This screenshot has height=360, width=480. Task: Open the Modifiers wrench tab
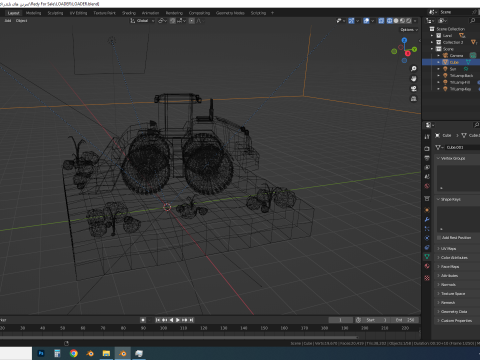(x=427, y=219)
